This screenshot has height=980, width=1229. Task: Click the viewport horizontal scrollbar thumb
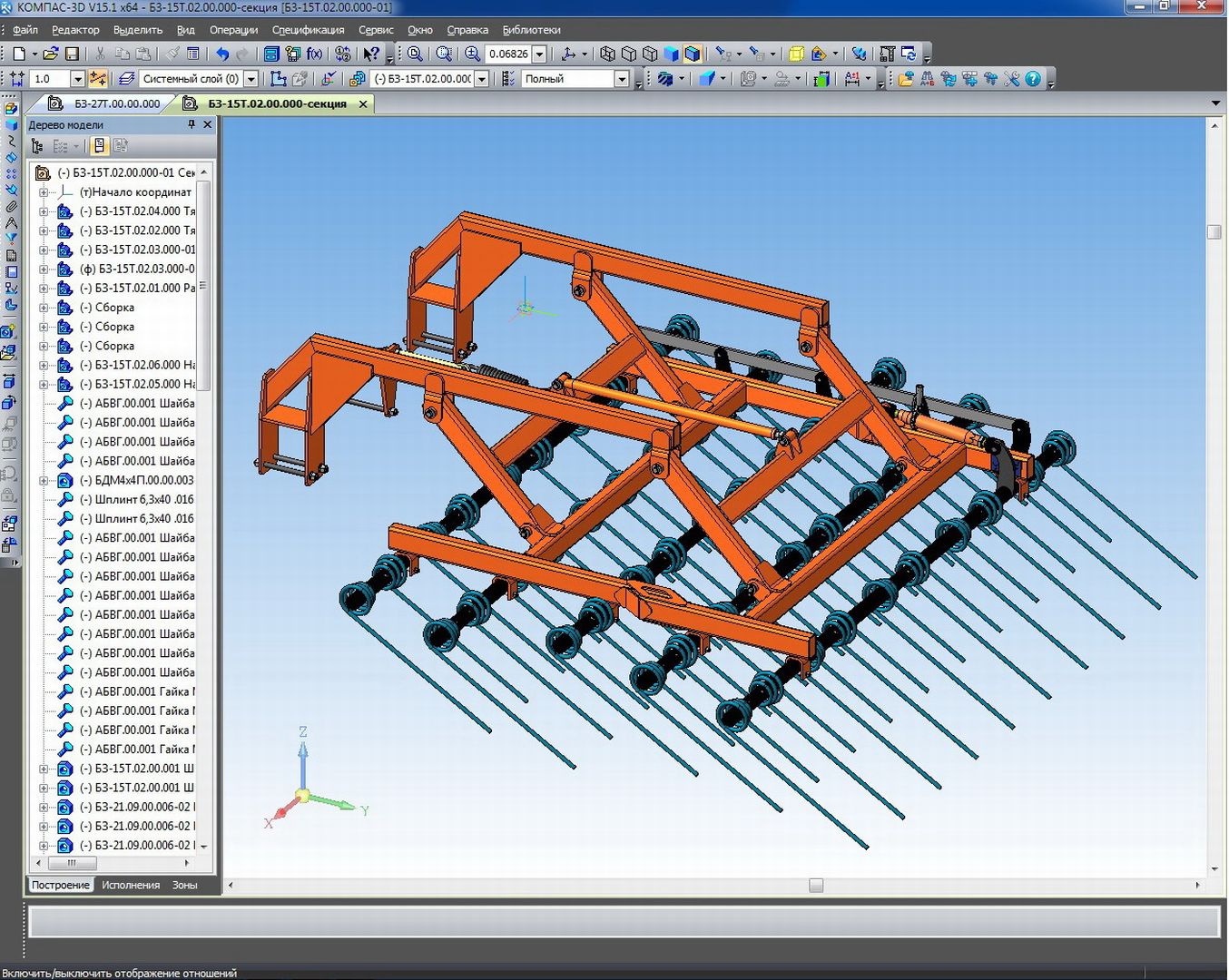pyautogui.click(x=816, y=885)
